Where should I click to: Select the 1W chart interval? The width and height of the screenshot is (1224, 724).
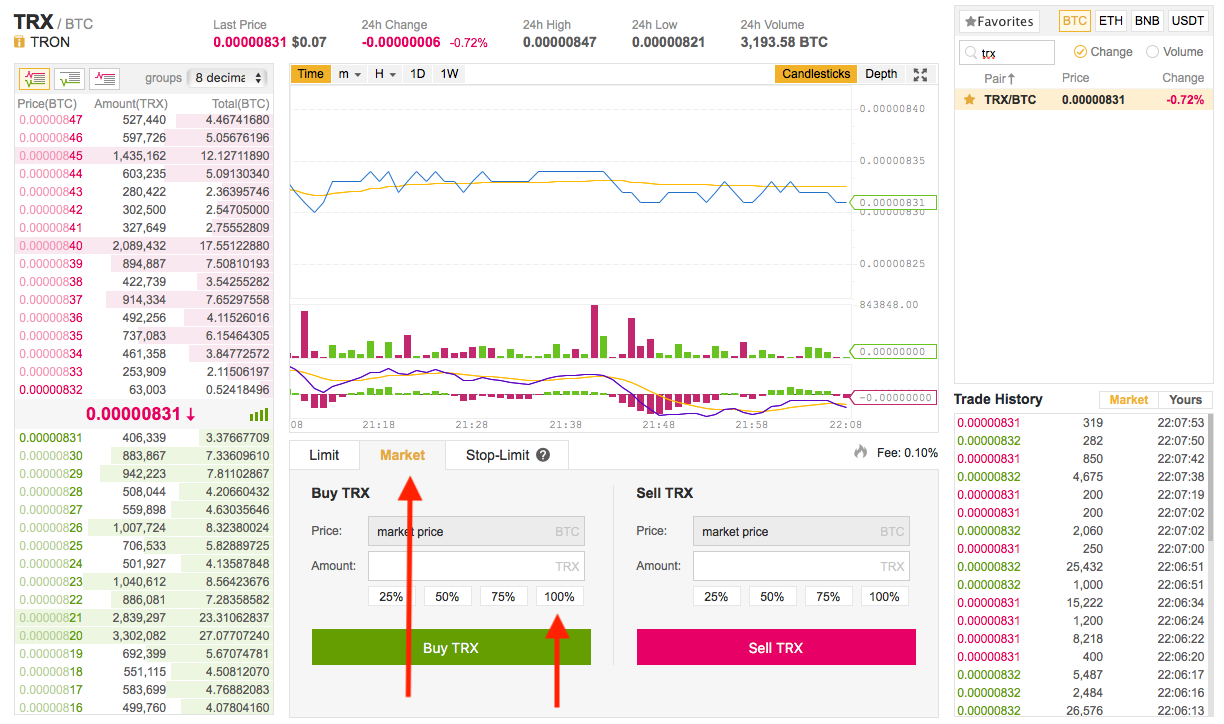(x=450, y=74)
